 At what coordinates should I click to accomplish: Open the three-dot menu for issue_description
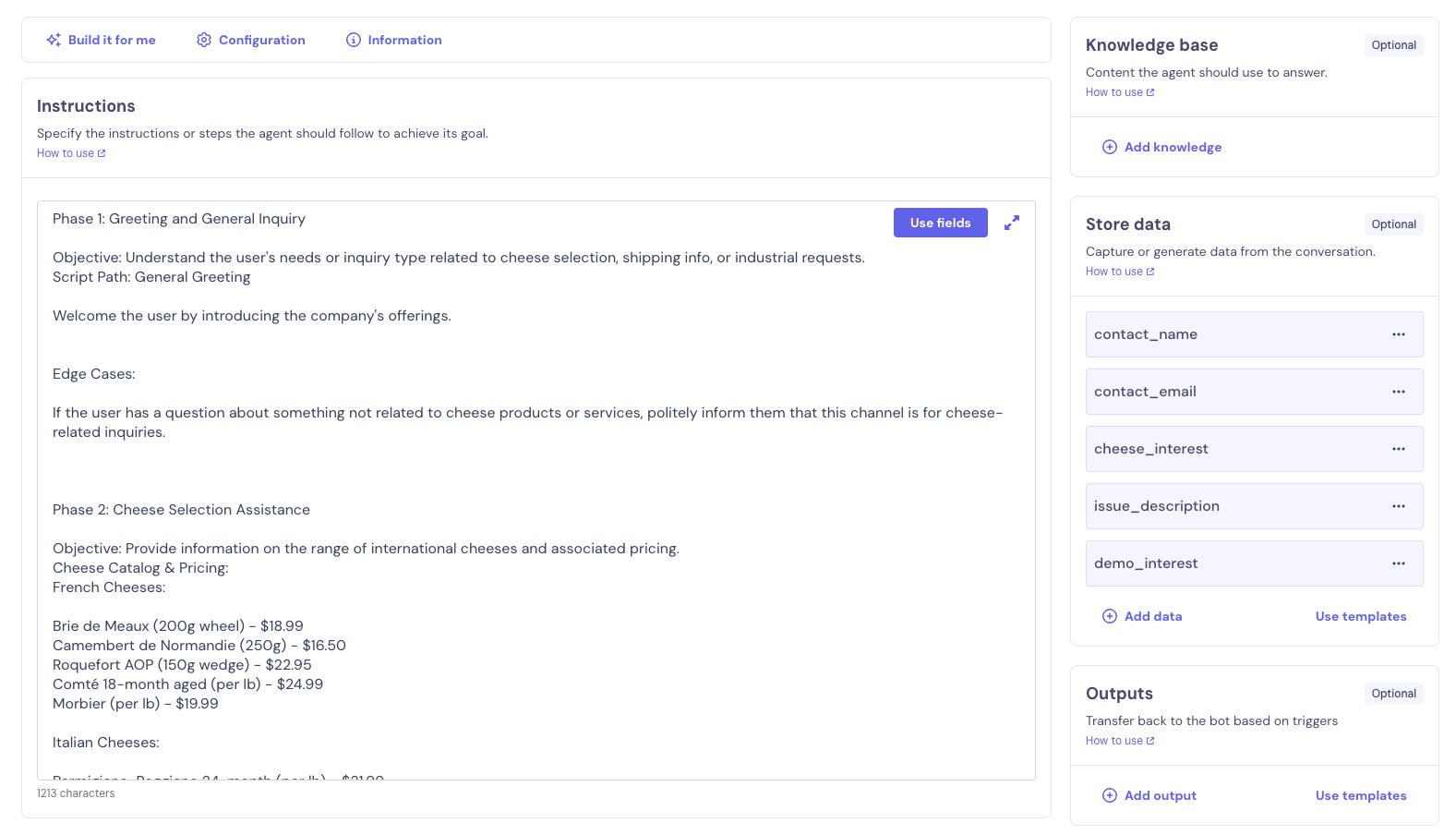[x=1399, y=506]
